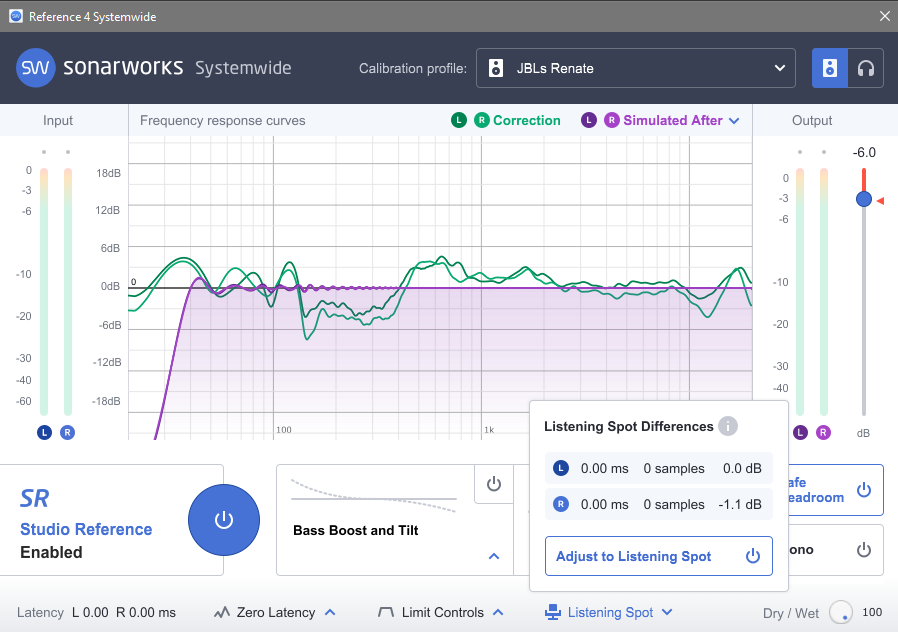Screen dimensions: 898x632
Task: Open the Zero Latency menu
Action: pyautogui.click(x=275, y=612)
